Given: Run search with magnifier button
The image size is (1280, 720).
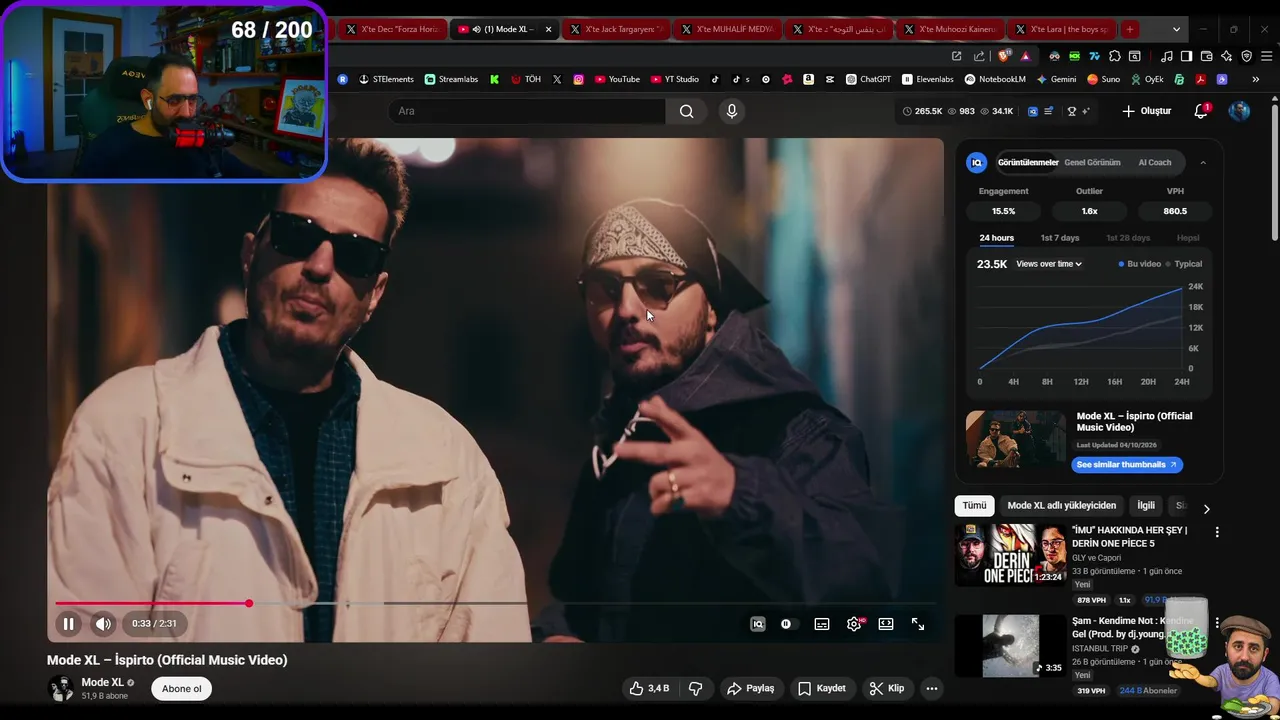Looking at the screenshot, I should click(x=687, y=111).
